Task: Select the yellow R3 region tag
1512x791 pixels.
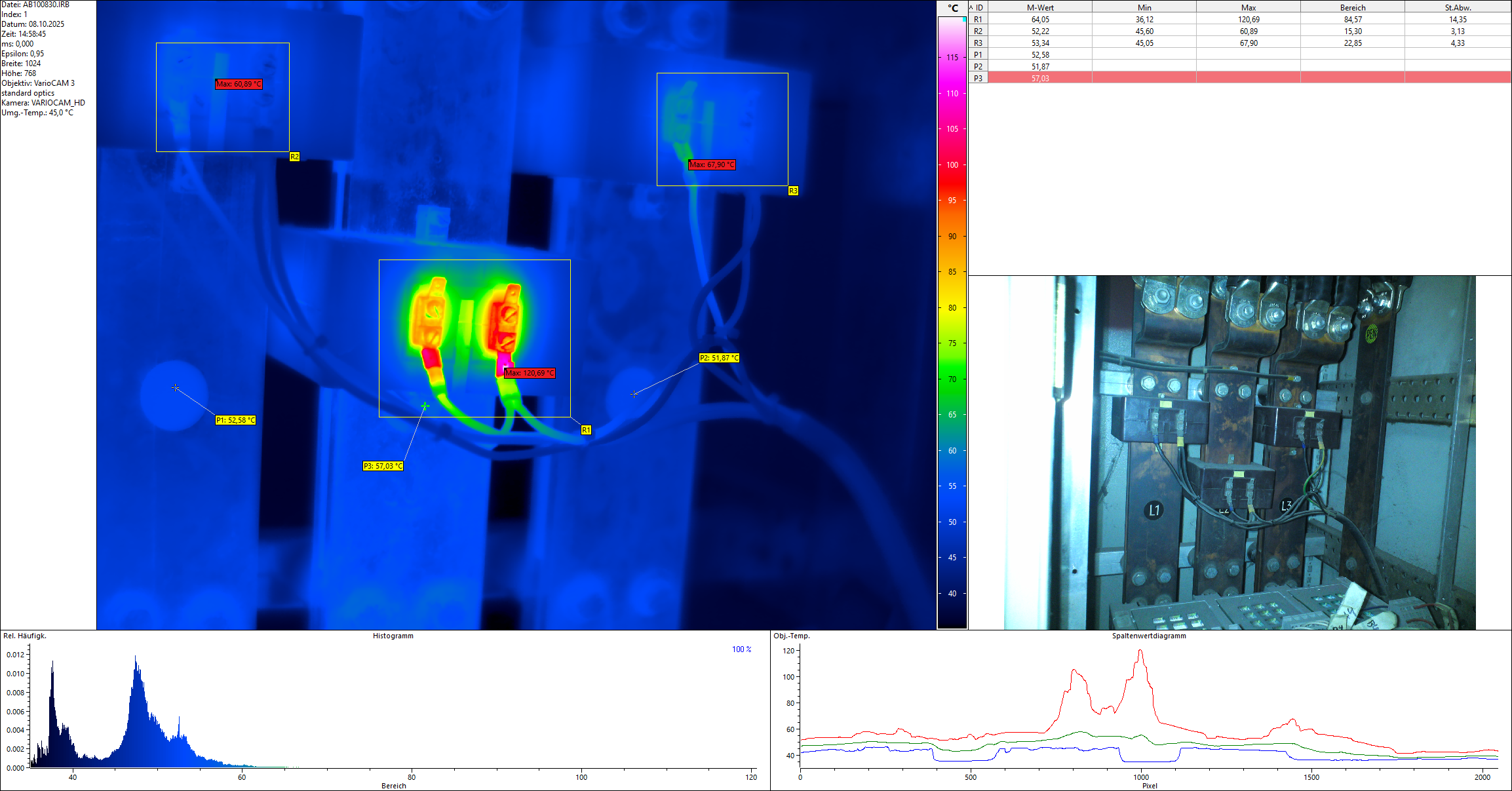Action: click(x=793, y=191)
